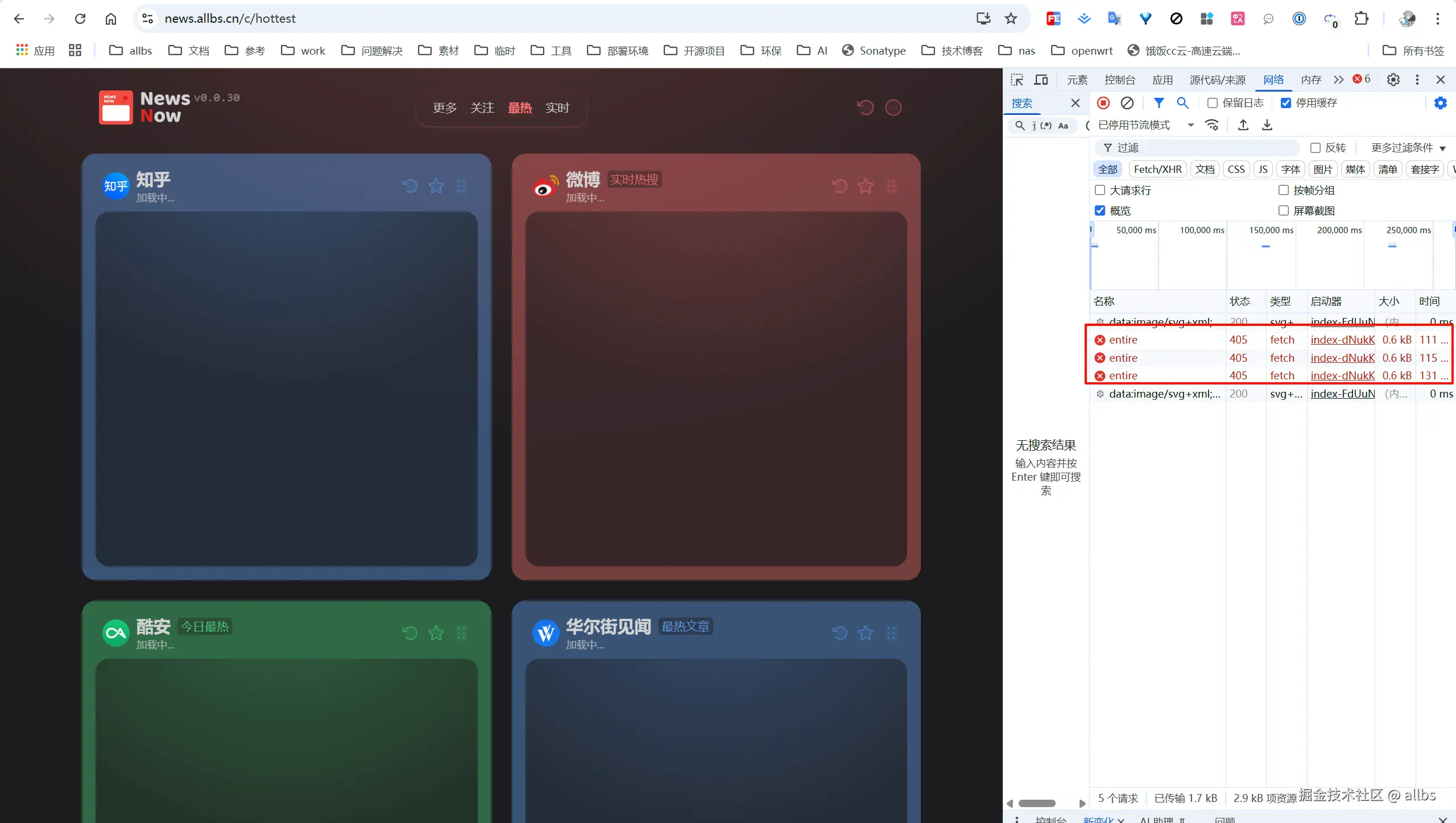Image resolution: width=1456 pixels, height=823 pixels.
Task: Toggle the 屏幕截图 checkbox
Action: tap(1284, 211)
